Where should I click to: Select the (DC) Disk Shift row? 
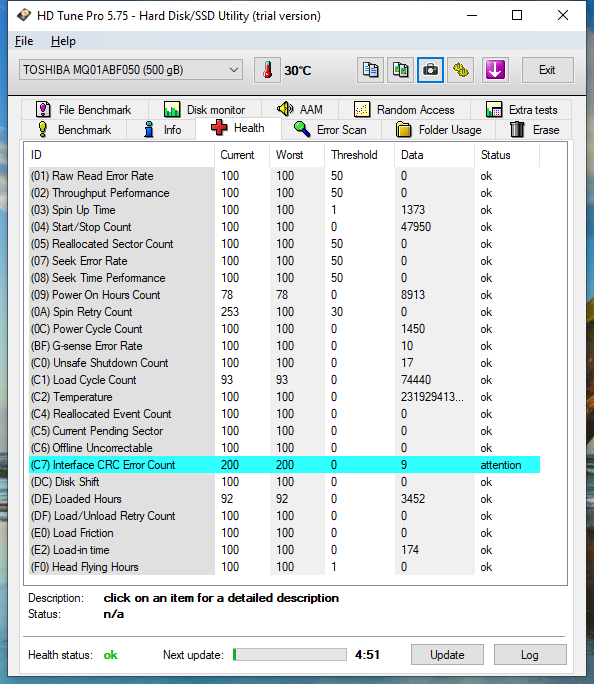284,482
